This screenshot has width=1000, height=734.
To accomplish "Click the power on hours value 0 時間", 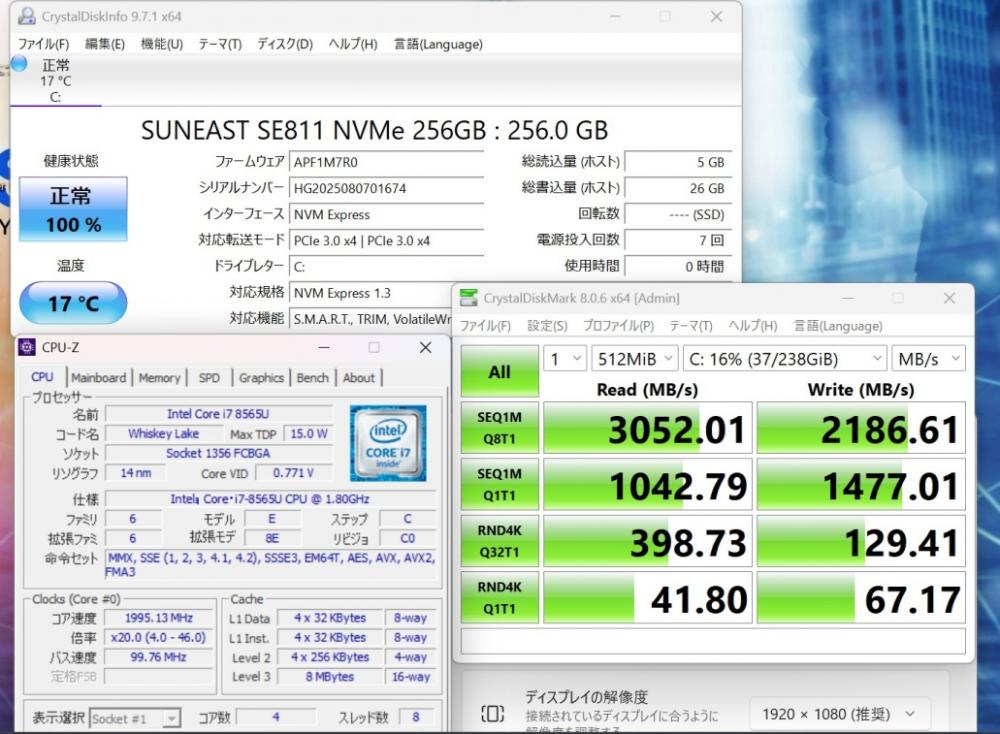I will (x=678, y=267).
